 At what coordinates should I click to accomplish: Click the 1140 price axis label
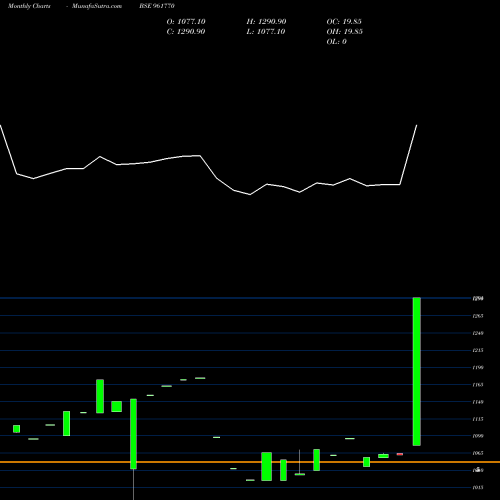click(478, 402)
